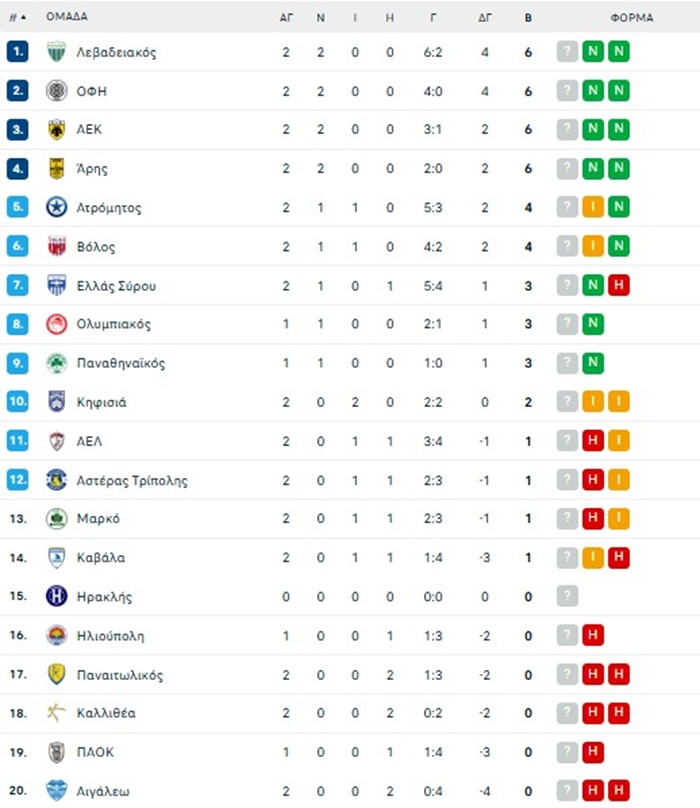Click the Λεβαδειακός team crest icon
The width and height of the screenshot is (700, 808).
click(x=56, y=52)
